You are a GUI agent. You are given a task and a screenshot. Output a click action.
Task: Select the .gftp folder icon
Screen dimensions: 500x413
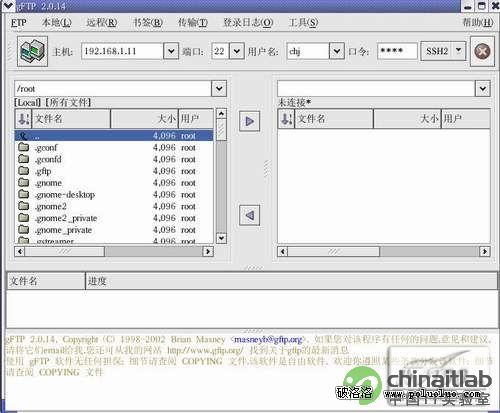[x=23, y=171]
